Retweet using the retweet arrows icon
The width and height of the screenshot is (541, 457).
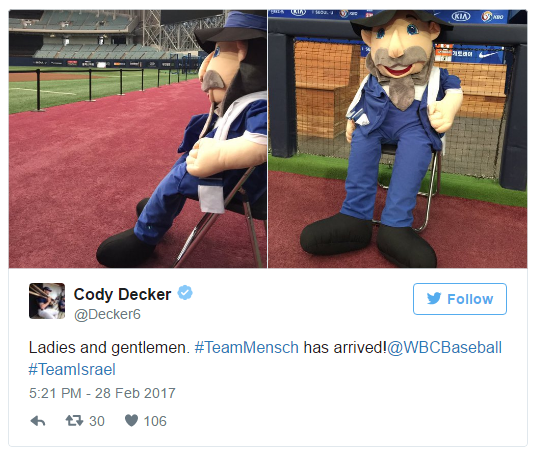click(x=75, y=420)
